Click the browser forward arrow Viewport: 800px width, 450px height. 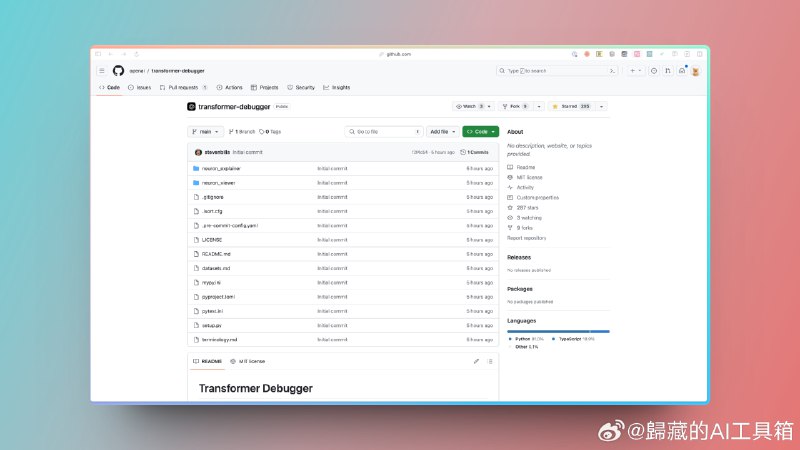coord(123,54)
